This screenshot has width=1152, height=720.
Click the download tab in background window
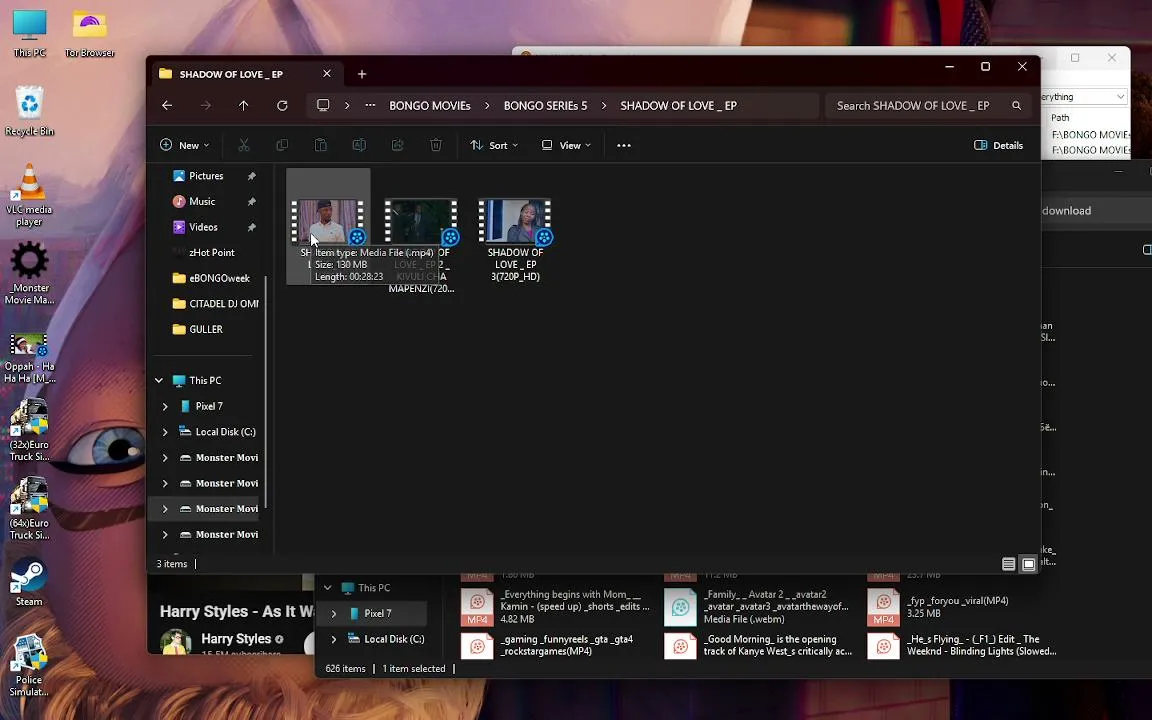click(1067, 211)
